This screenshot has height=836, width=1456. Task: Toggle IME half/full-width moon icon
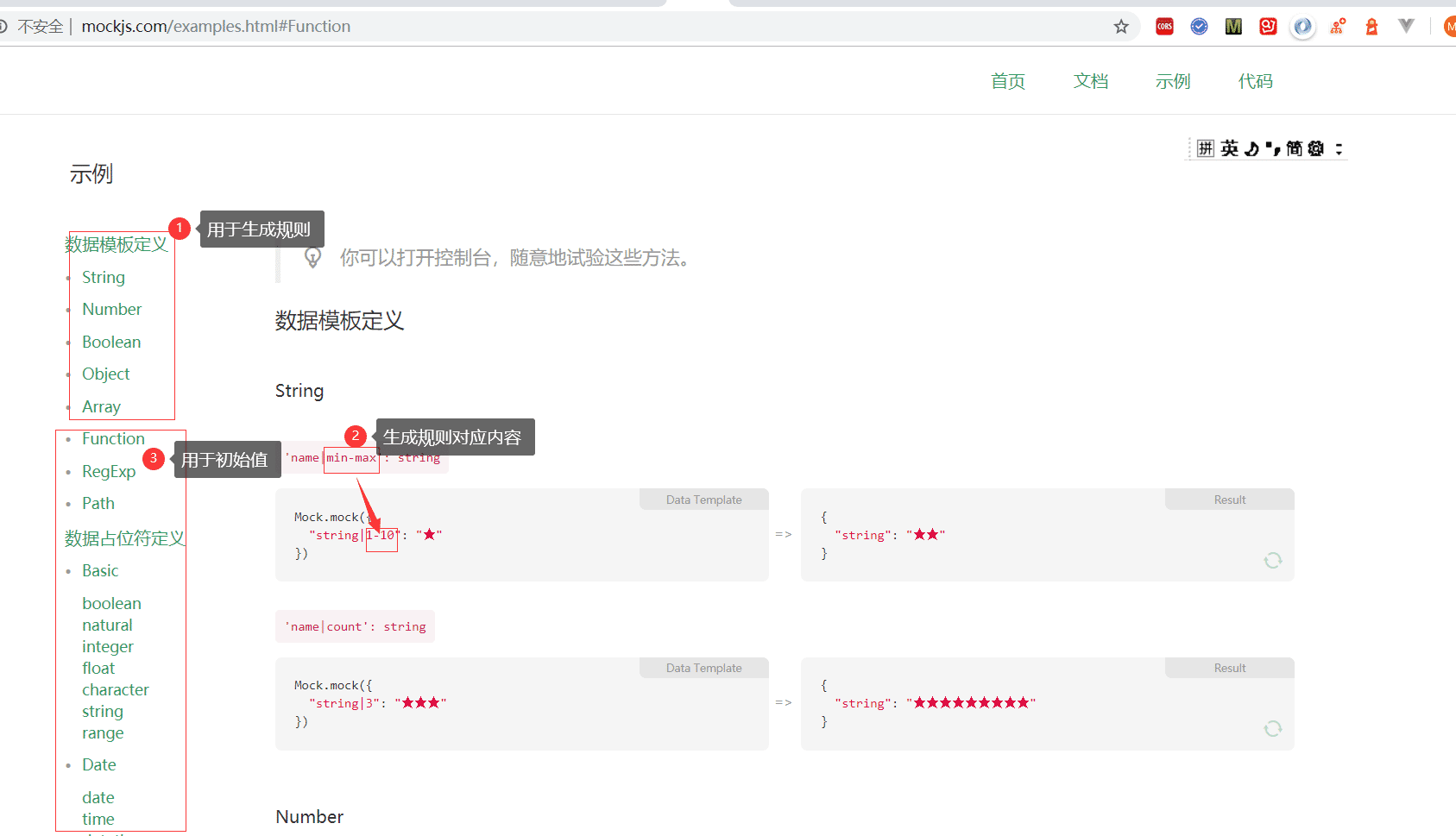tap(1251, 148)
